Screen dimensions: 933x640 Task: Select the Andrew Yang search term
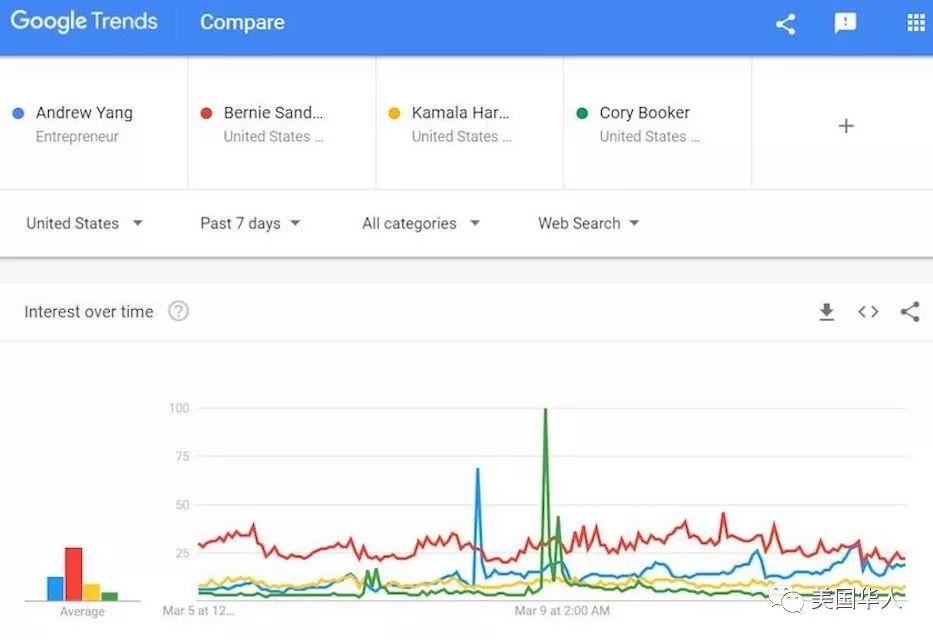(84, 113)
